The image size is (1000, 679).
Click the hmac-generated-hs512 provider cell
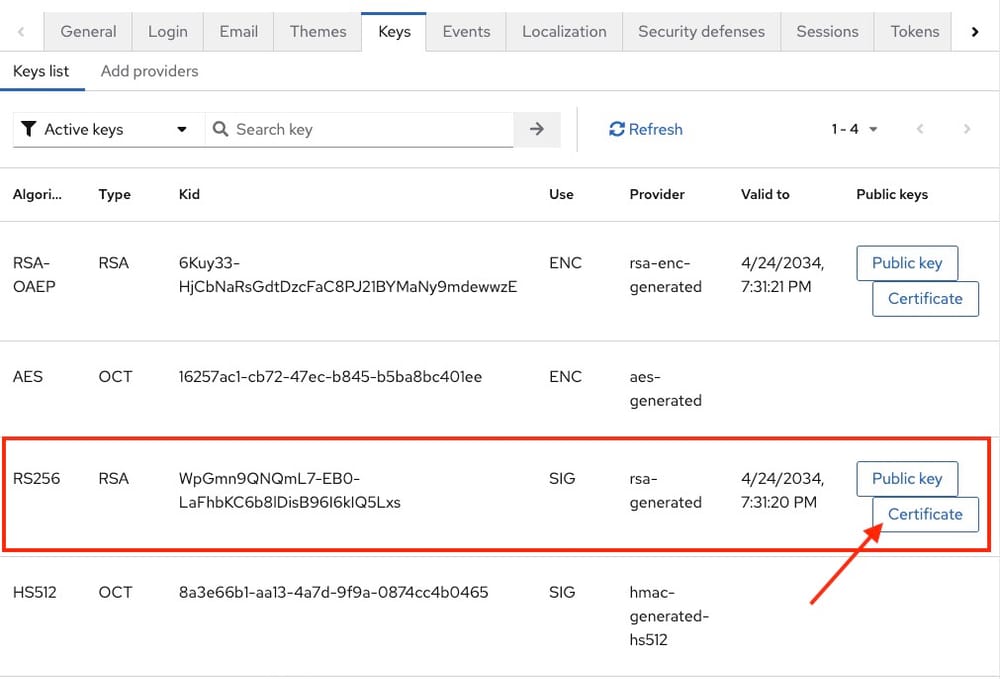tap(669, 616)
